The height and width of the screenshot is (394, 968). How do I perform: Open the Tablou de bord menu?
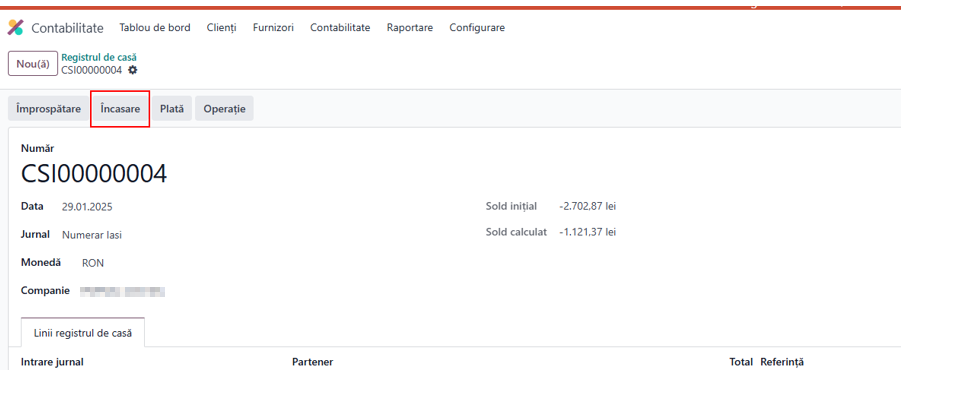point(155,28)
